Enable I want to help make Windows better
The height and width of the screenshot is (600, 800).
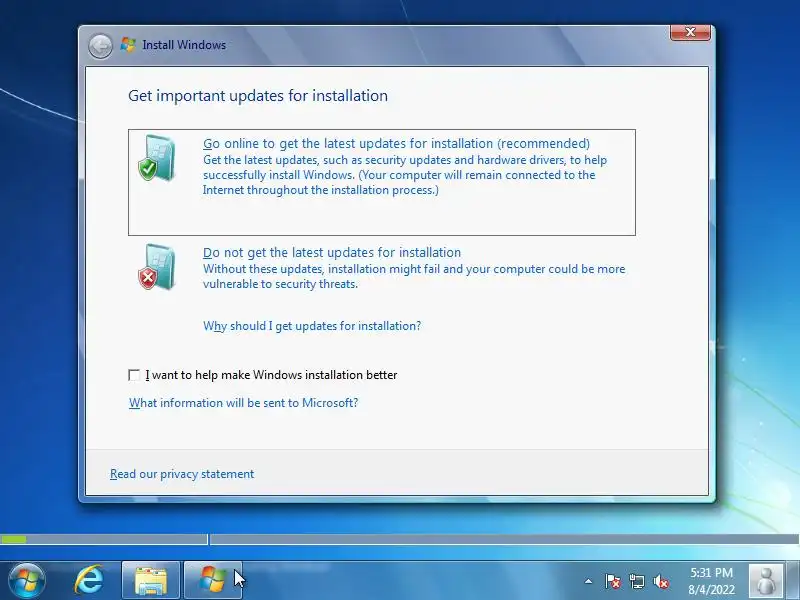click(134, 376)
